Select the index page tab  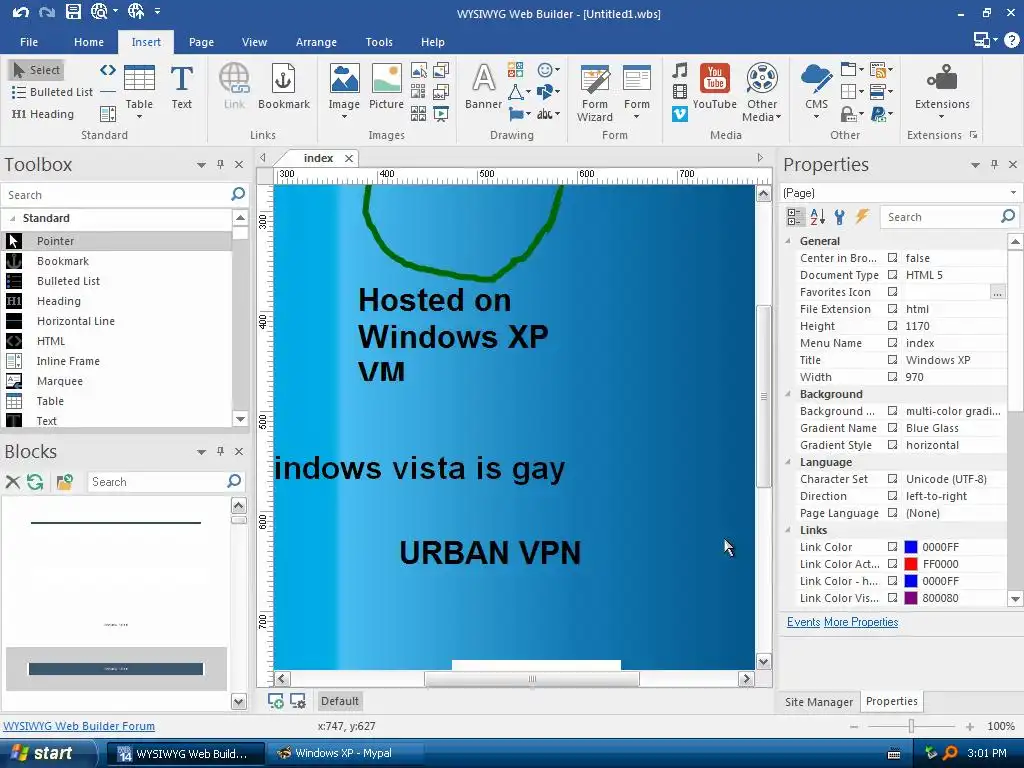click(318, 158)
